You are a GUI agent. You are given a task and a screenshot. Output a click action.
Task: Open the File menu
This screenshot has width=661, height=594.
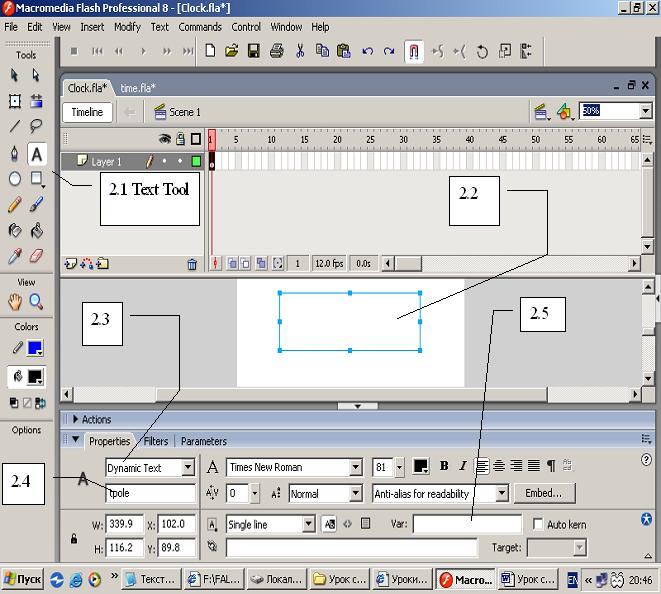pyautogui.click(x=11, y=27)
